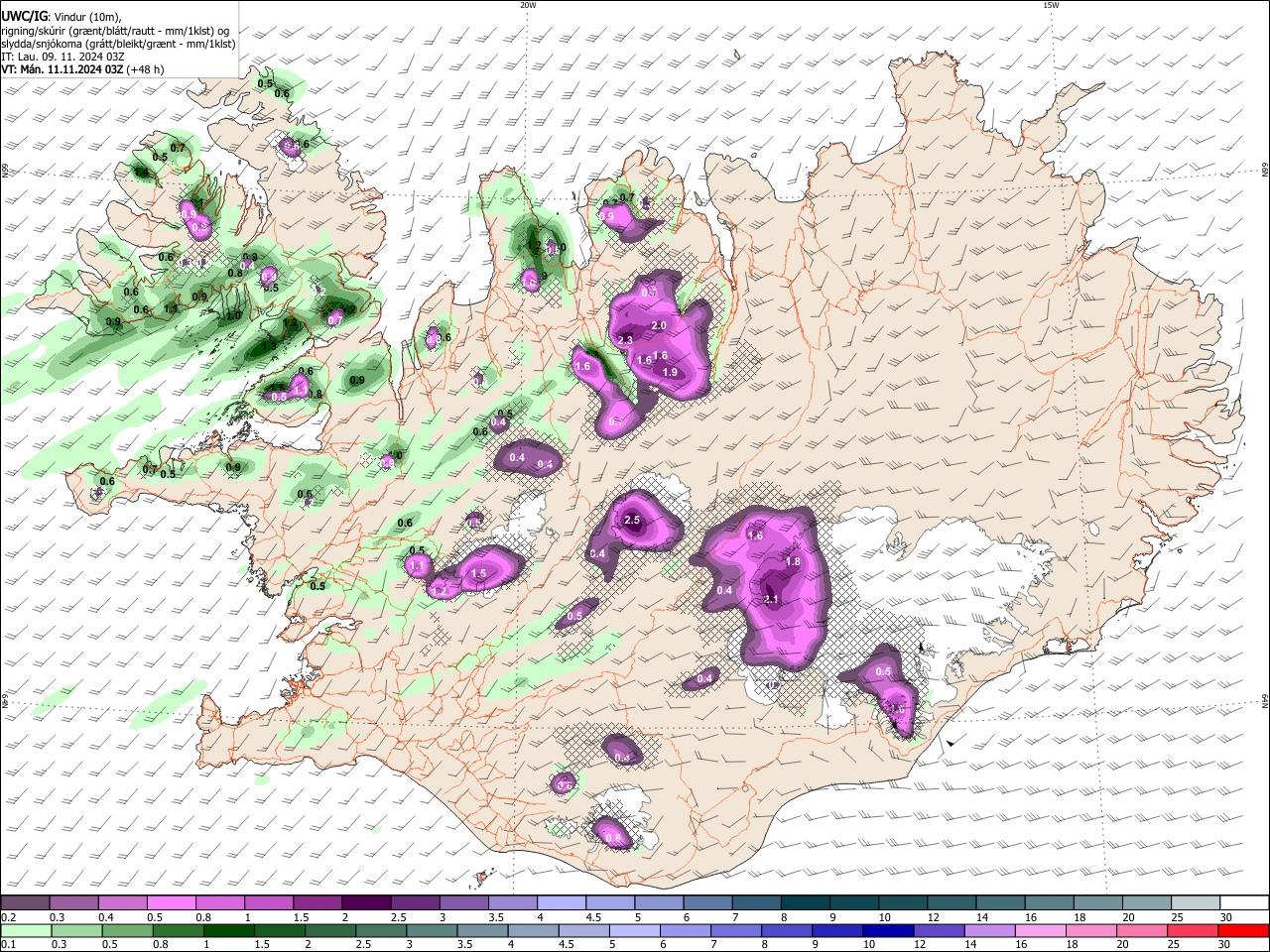
Task: Click the 1.8 snowfall value on the map
Action: click(x=793, y=561)
